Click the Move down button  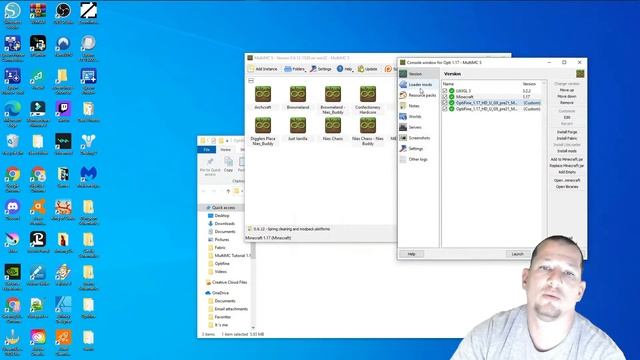567,96
